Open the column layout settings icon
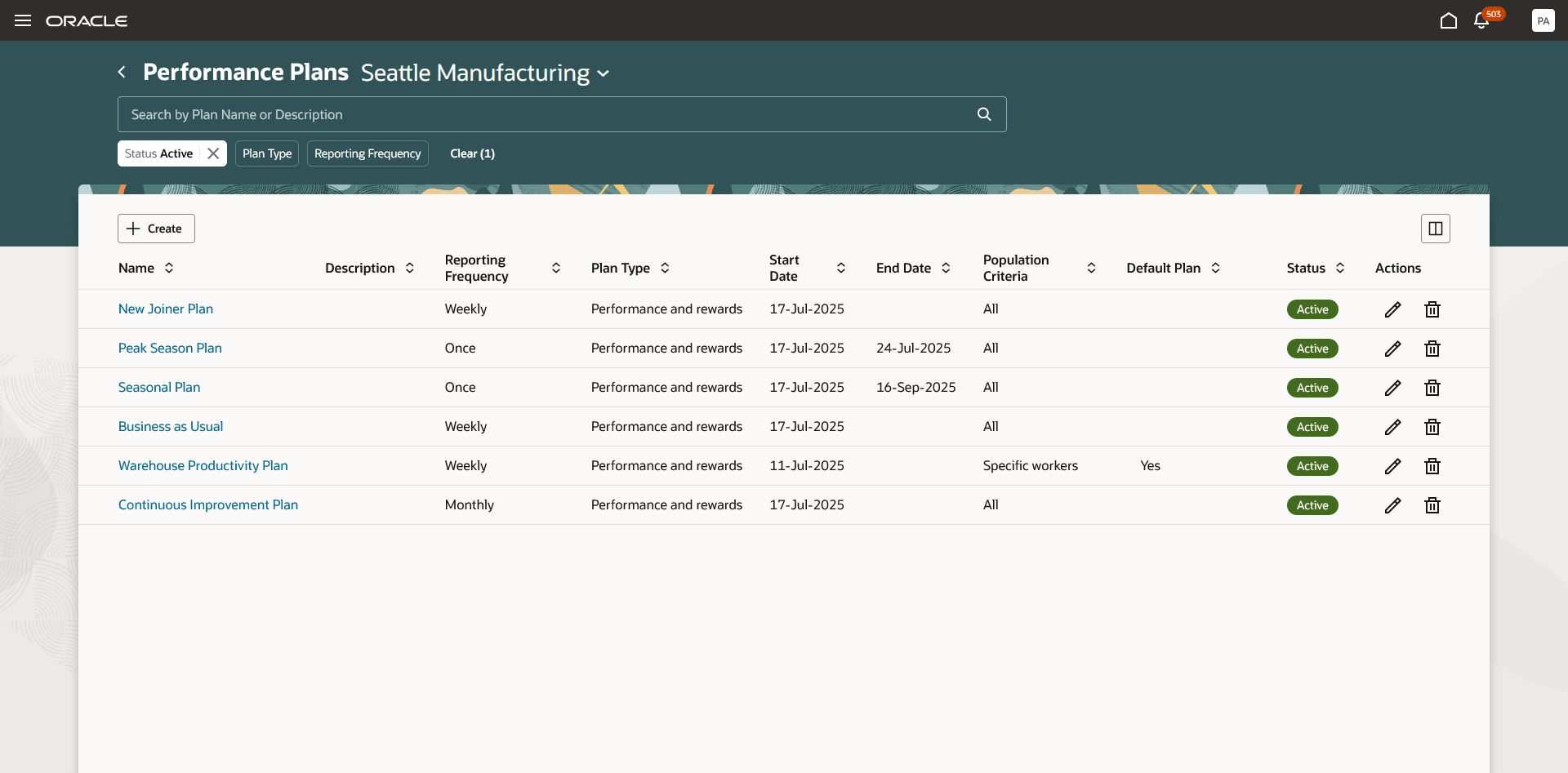1568x773 pixels. point(1435,229)
